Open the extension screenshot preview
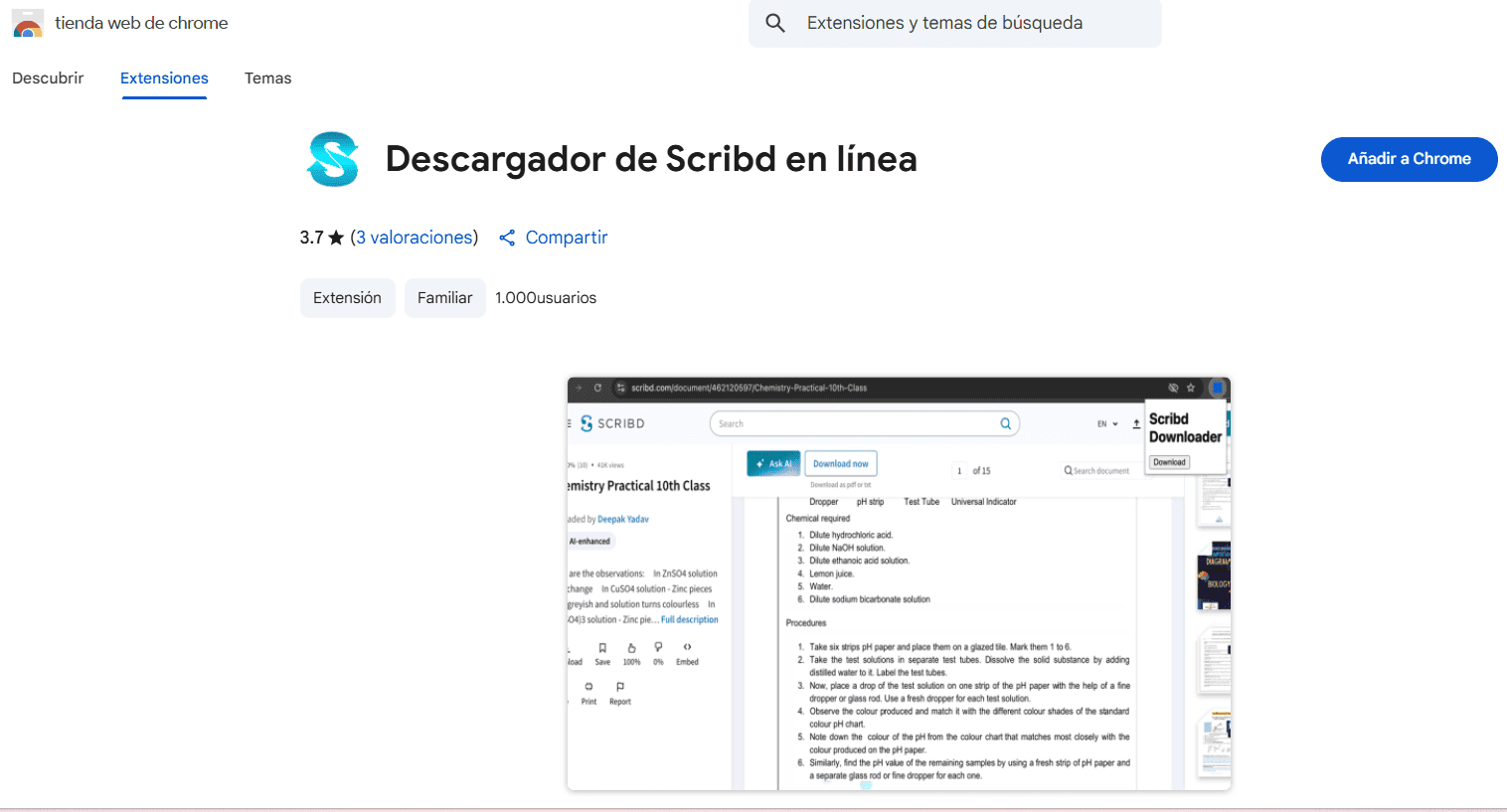 tap(899, 583)
